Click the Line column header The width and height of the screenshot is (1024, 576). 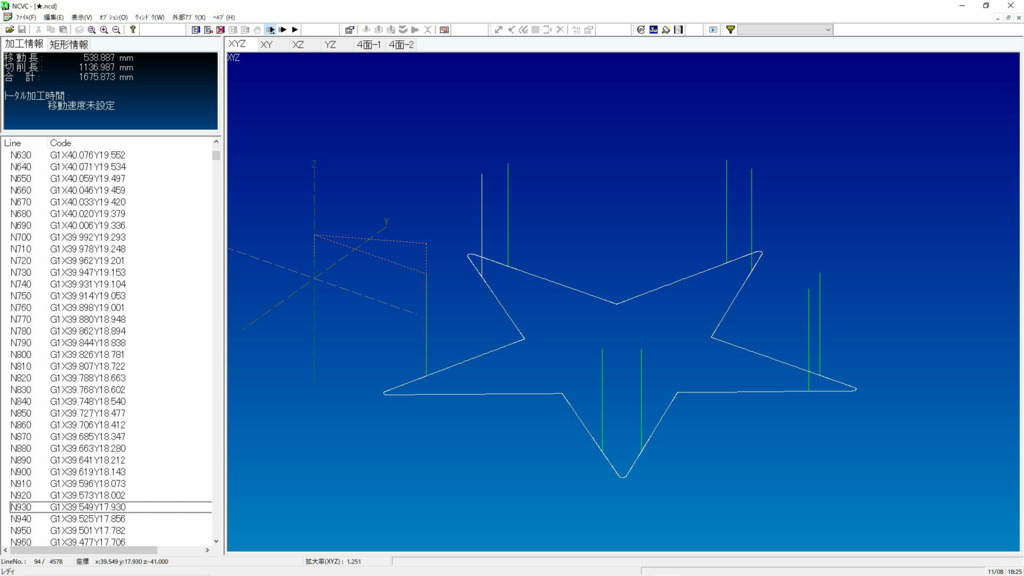(12, 142)
